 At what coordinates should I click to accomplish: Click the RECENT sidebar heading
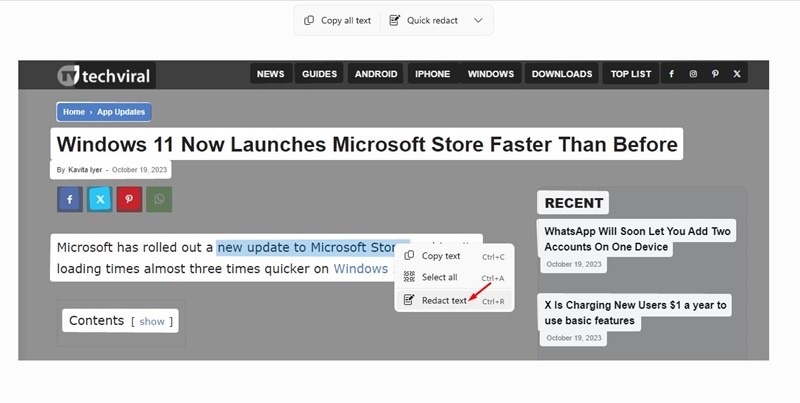pos(573,203)
